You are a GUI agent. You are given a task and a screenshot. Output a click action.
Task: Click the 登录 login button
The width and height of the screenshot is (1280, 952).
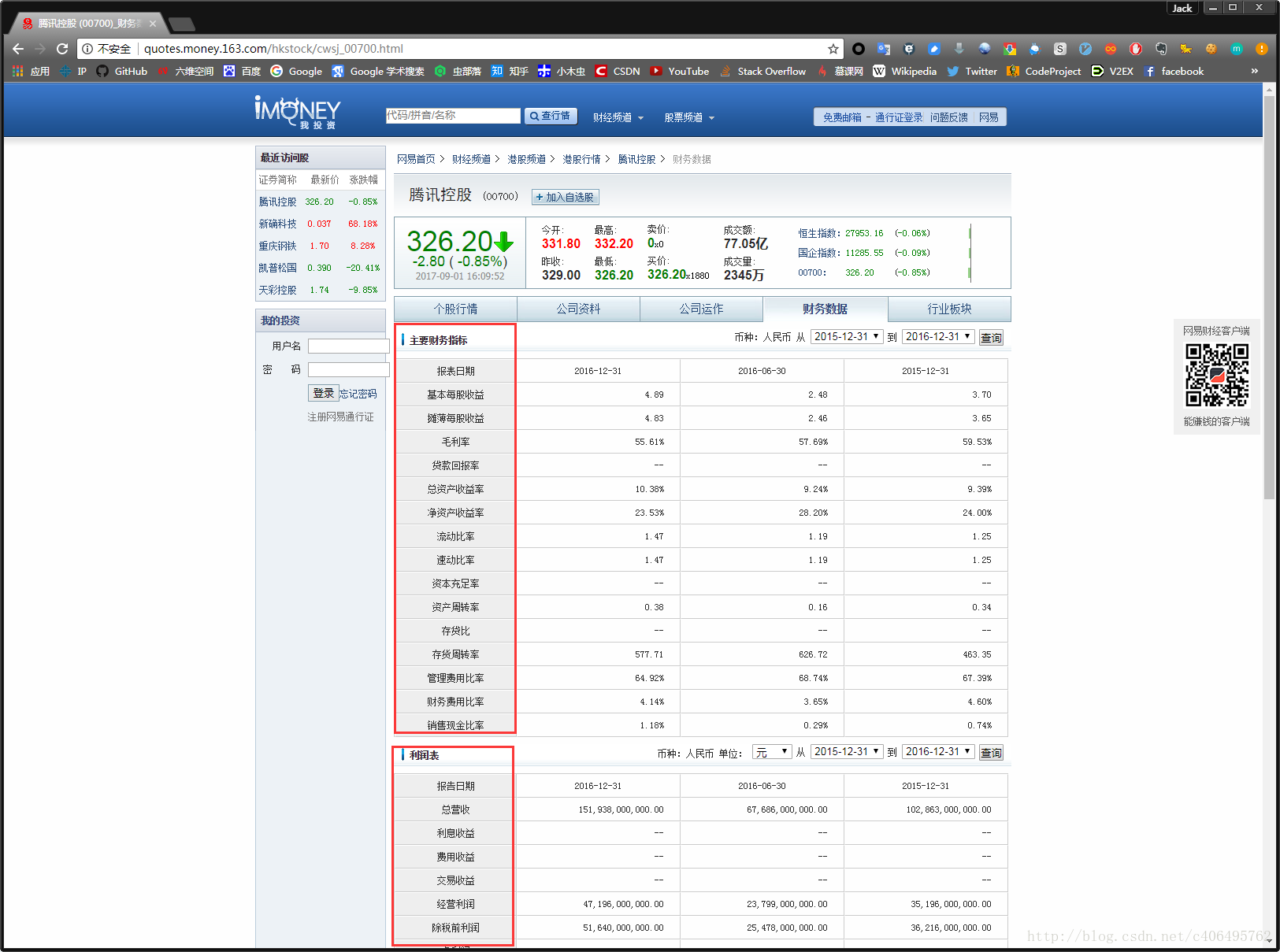[x=323, y=393]
